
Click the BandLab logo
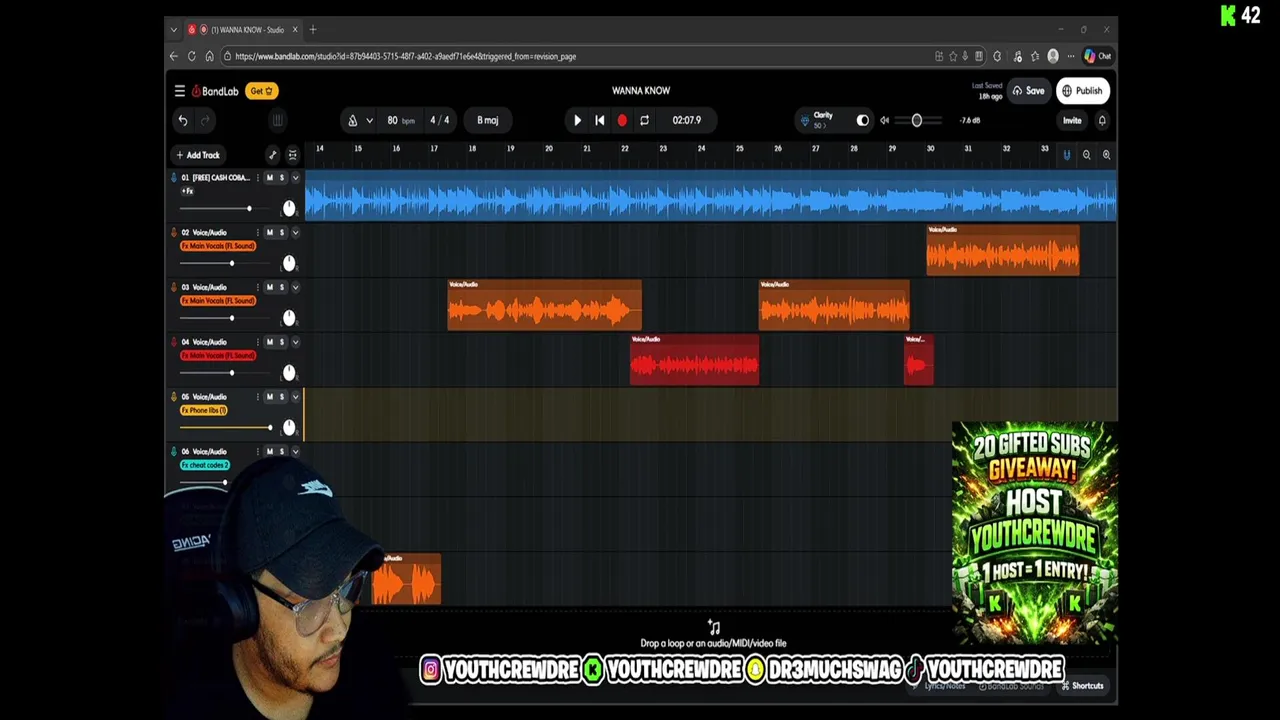pos(215,91)
